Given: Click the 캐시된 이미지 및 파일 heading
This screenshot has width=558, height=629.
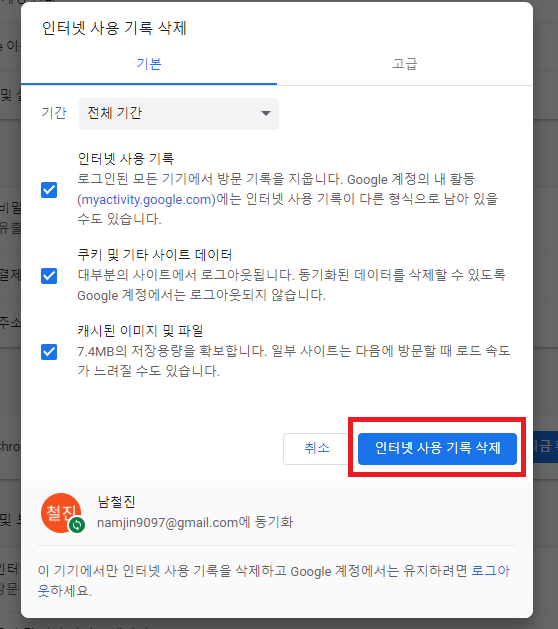Looking at the screenshot, I should coord(140,331).
